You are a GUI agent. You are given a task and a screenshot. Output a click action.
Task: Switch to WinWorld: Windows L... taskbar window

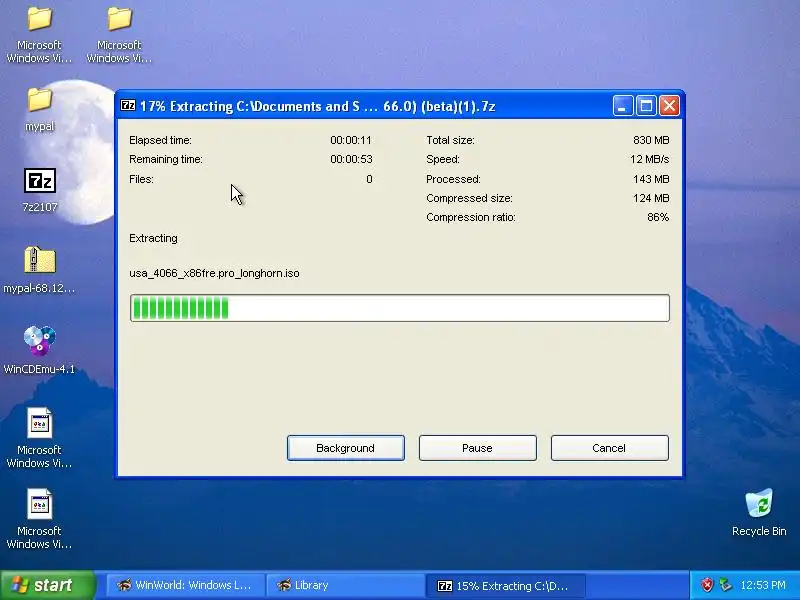(185, 585)
